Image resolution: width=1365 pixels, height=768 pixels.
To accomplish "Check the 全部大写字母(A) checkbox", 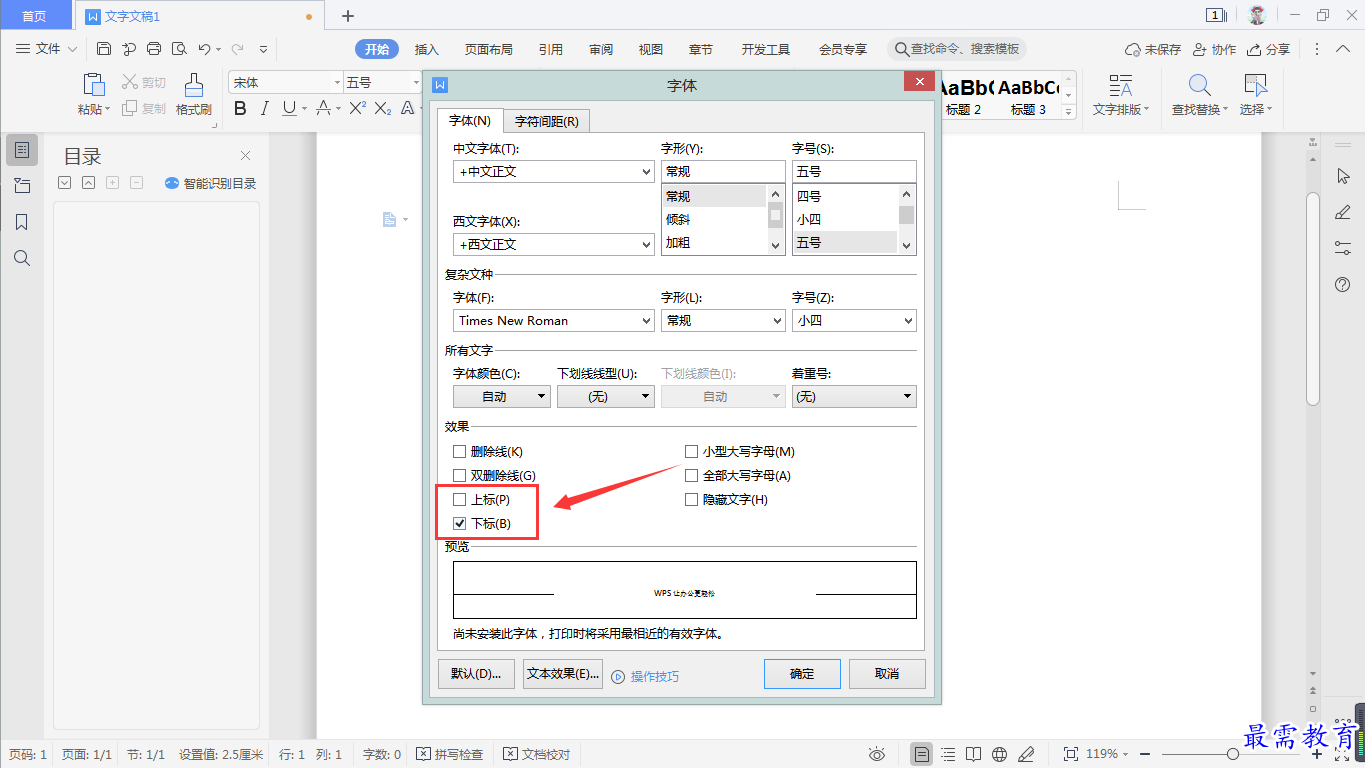I will pyautogui.click(x=692, y=476).
